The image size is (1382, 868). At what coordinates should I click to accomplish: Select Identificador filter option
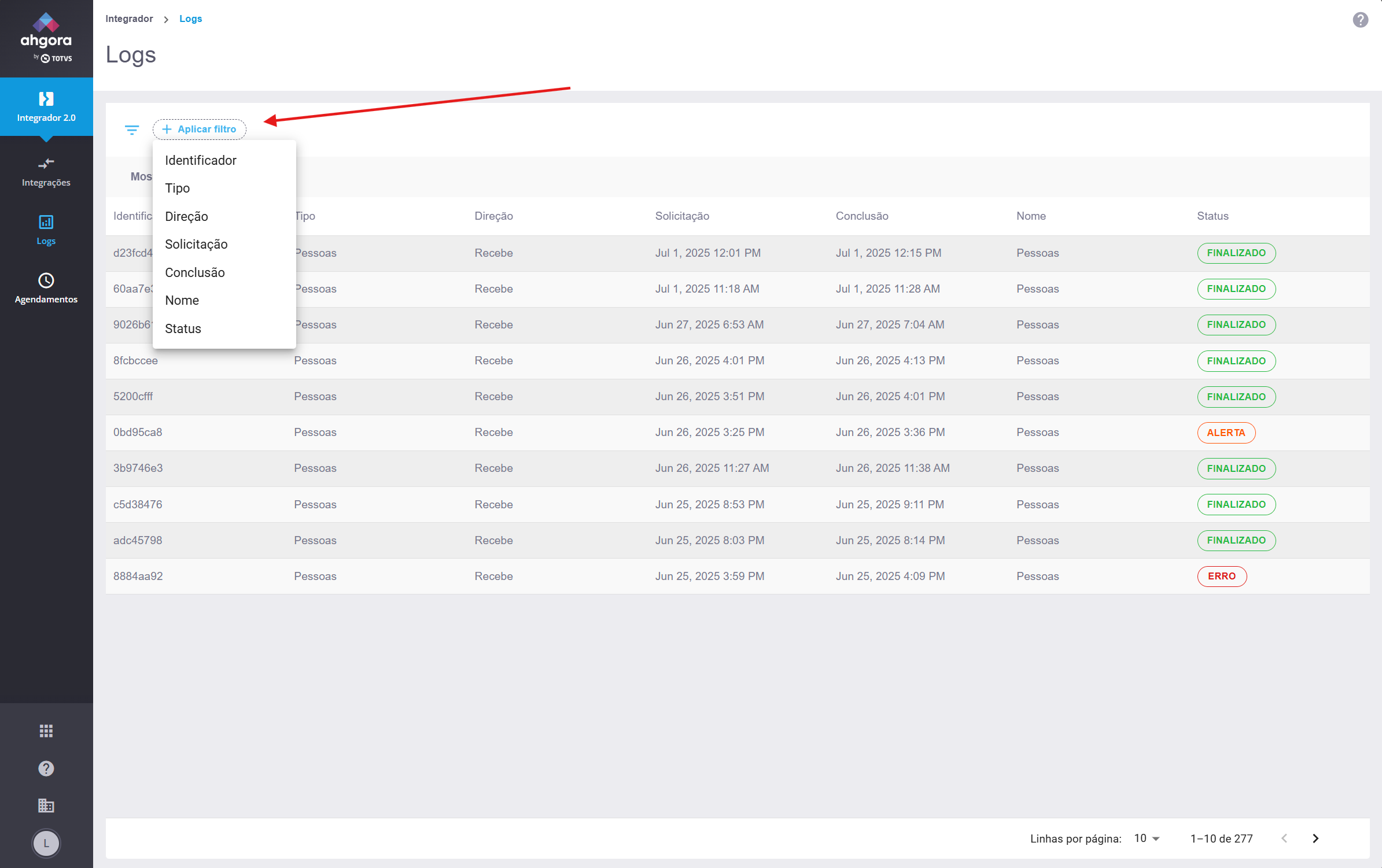click(x=201, y=160)
